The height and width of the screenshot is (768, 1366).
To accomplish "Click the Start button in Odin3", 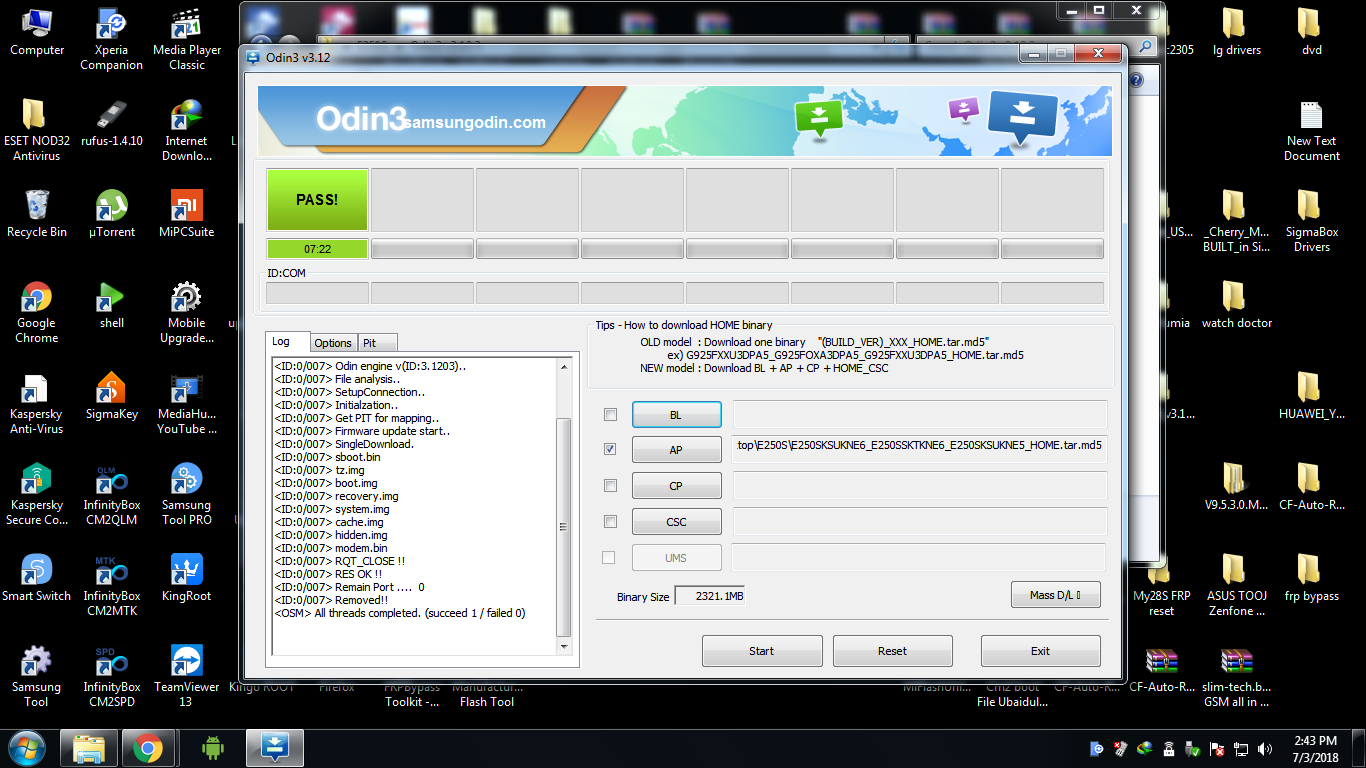I will 762,651.
